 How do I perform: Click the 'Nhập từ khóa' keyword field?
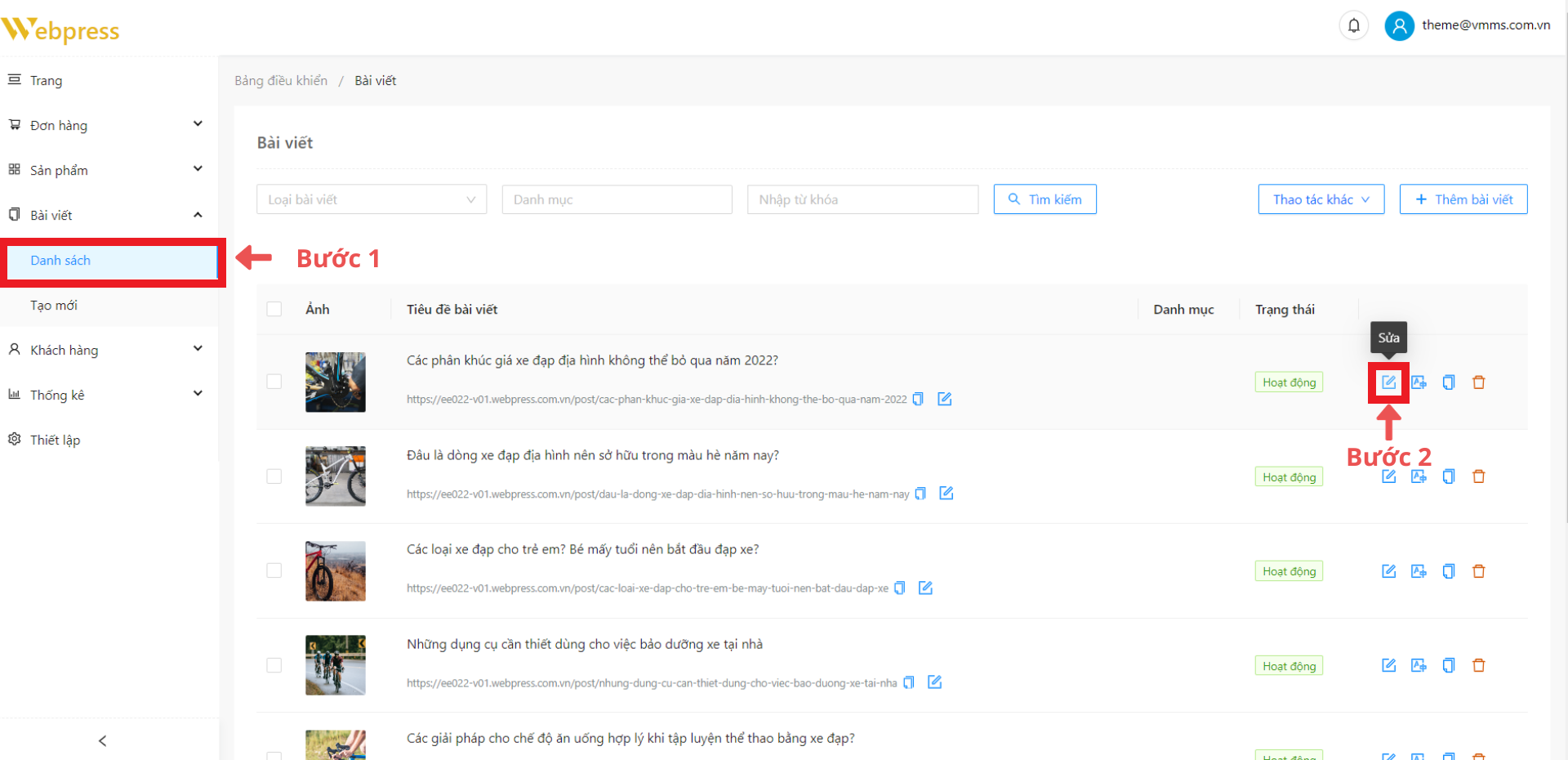point(862,199)
